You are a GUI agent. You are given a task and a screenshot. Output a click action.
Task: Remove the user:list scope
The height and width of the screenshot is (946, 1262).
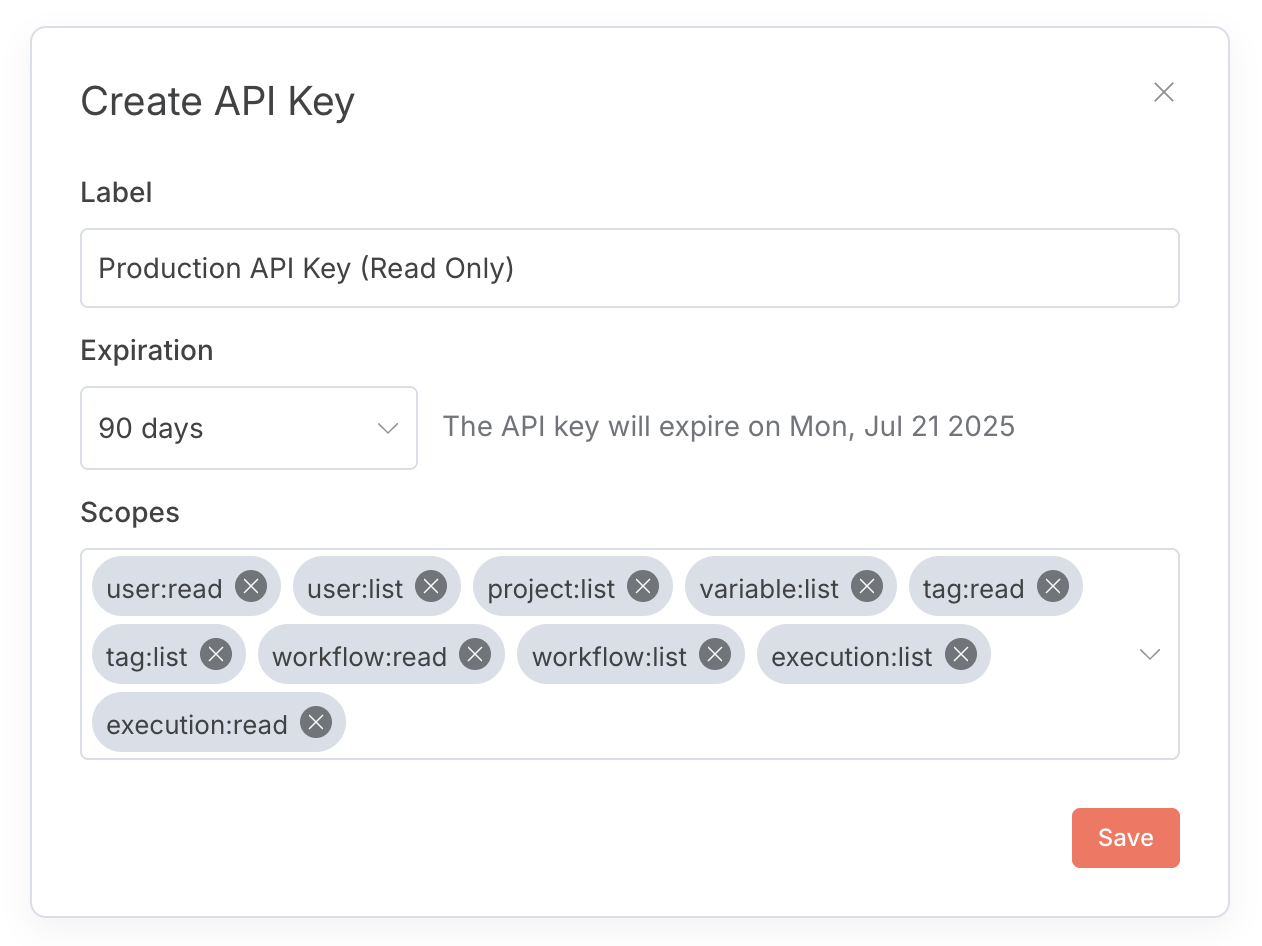click(x=431, y=587)
